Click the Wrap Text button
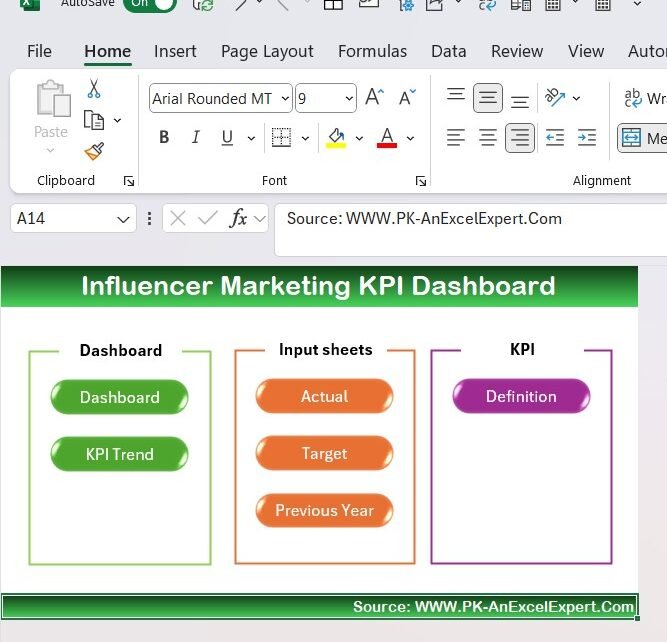The width and height of the screenshot is (667, 642). 644,98
